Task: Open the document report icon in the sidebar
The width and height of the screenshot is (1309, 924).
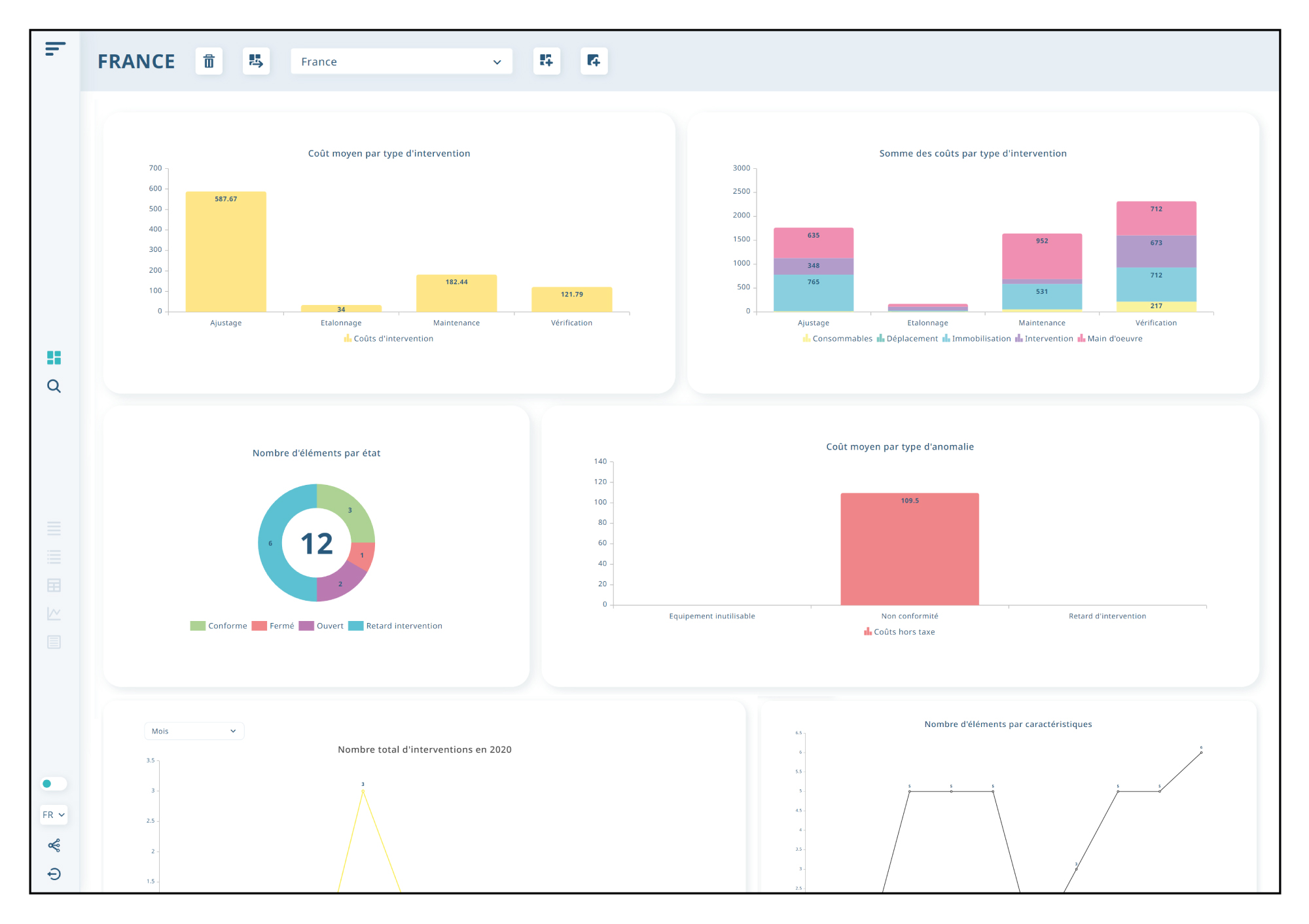Action: click(x=54, y=642)
